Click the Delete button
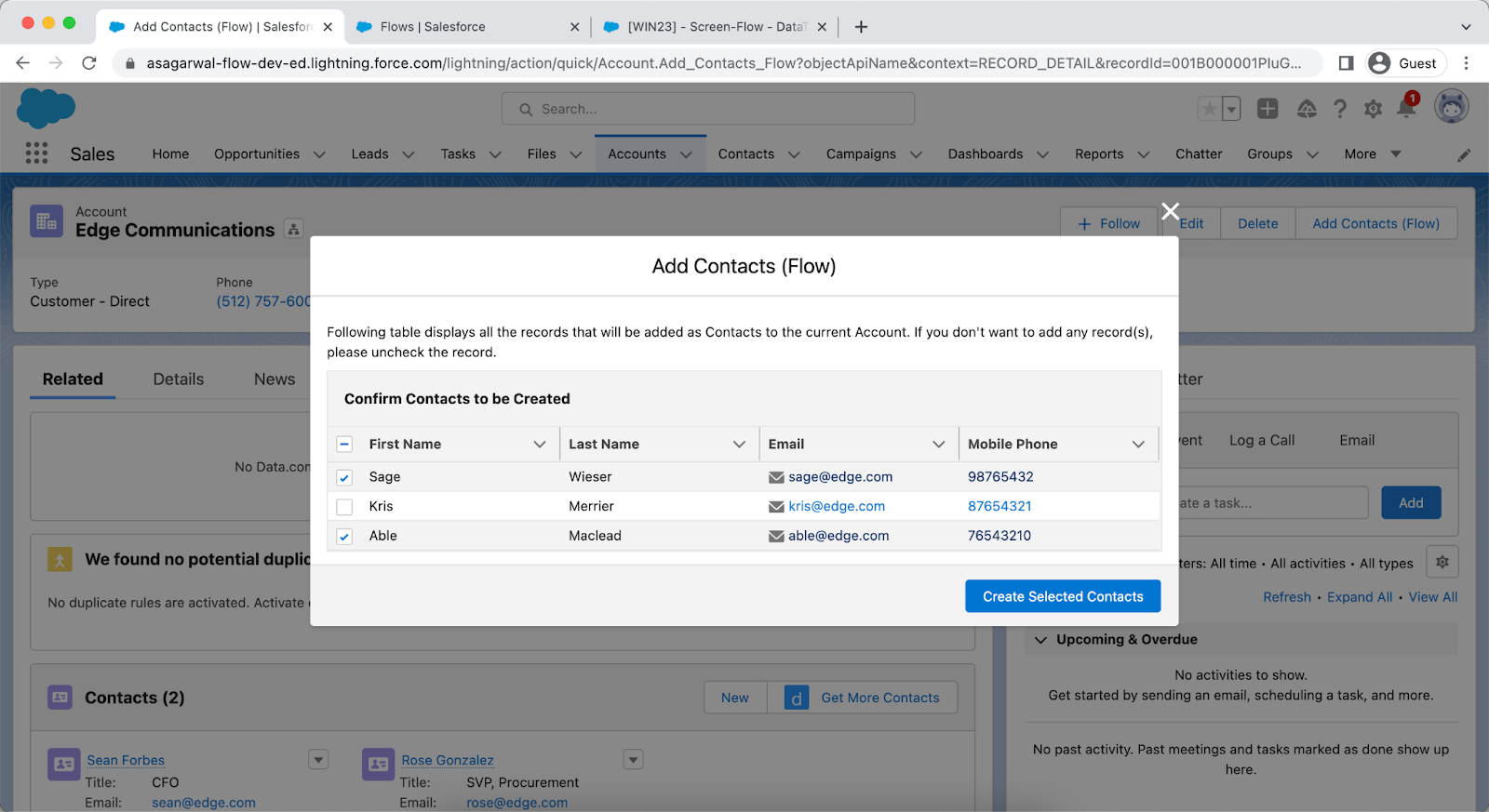The width and height of the screenshot is (1489, 812). 1257,223
